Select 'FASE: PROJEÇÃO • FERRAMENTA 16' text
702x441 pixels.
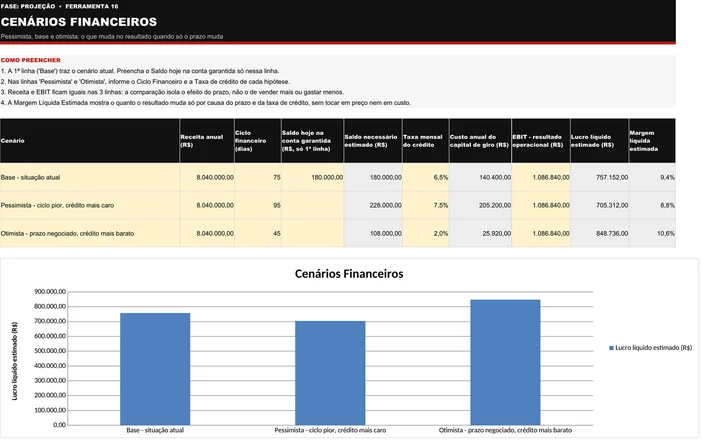point(60,6)
